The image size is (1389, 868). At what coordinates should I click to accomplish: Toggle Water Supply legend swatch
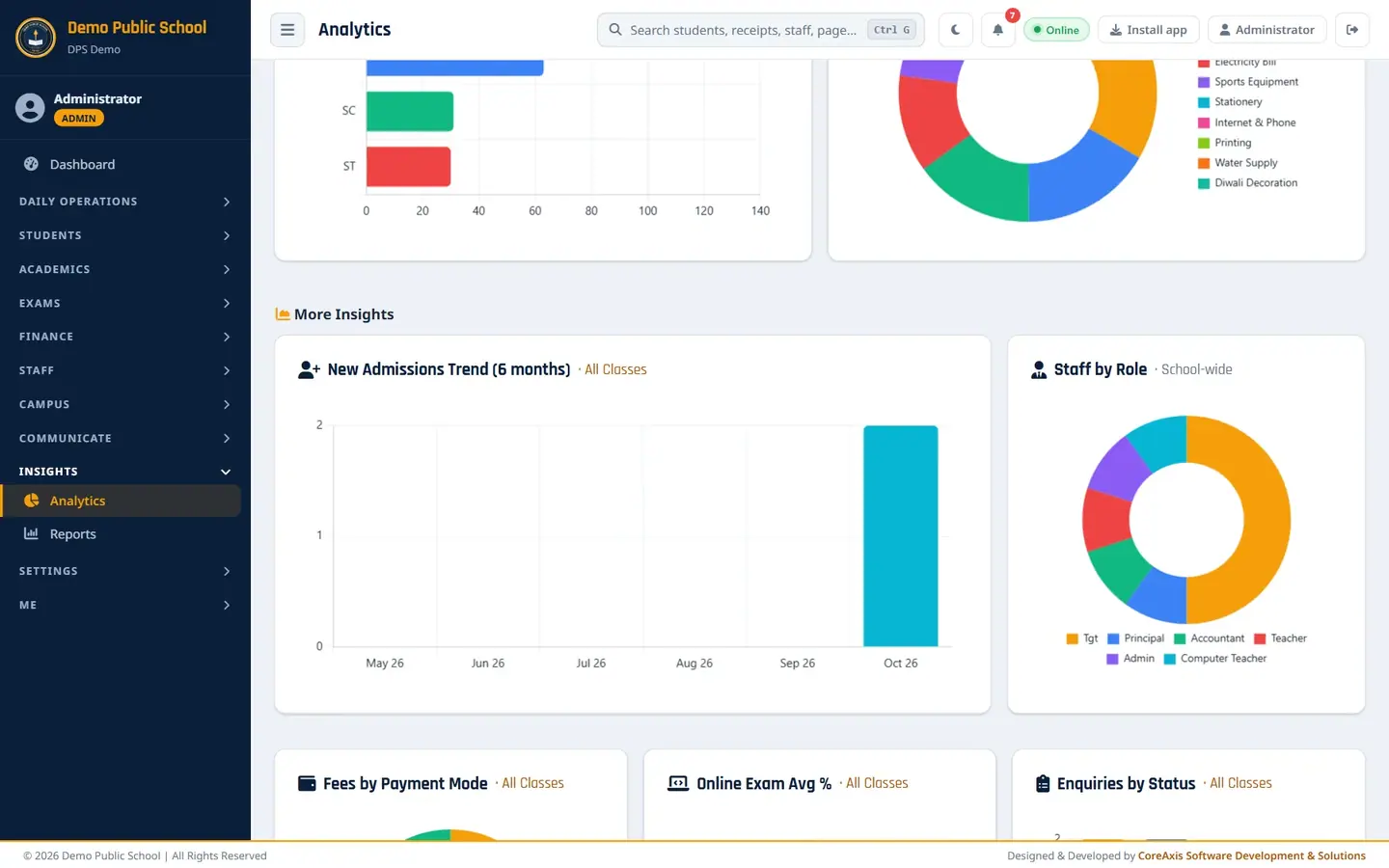pos(1204,163)
